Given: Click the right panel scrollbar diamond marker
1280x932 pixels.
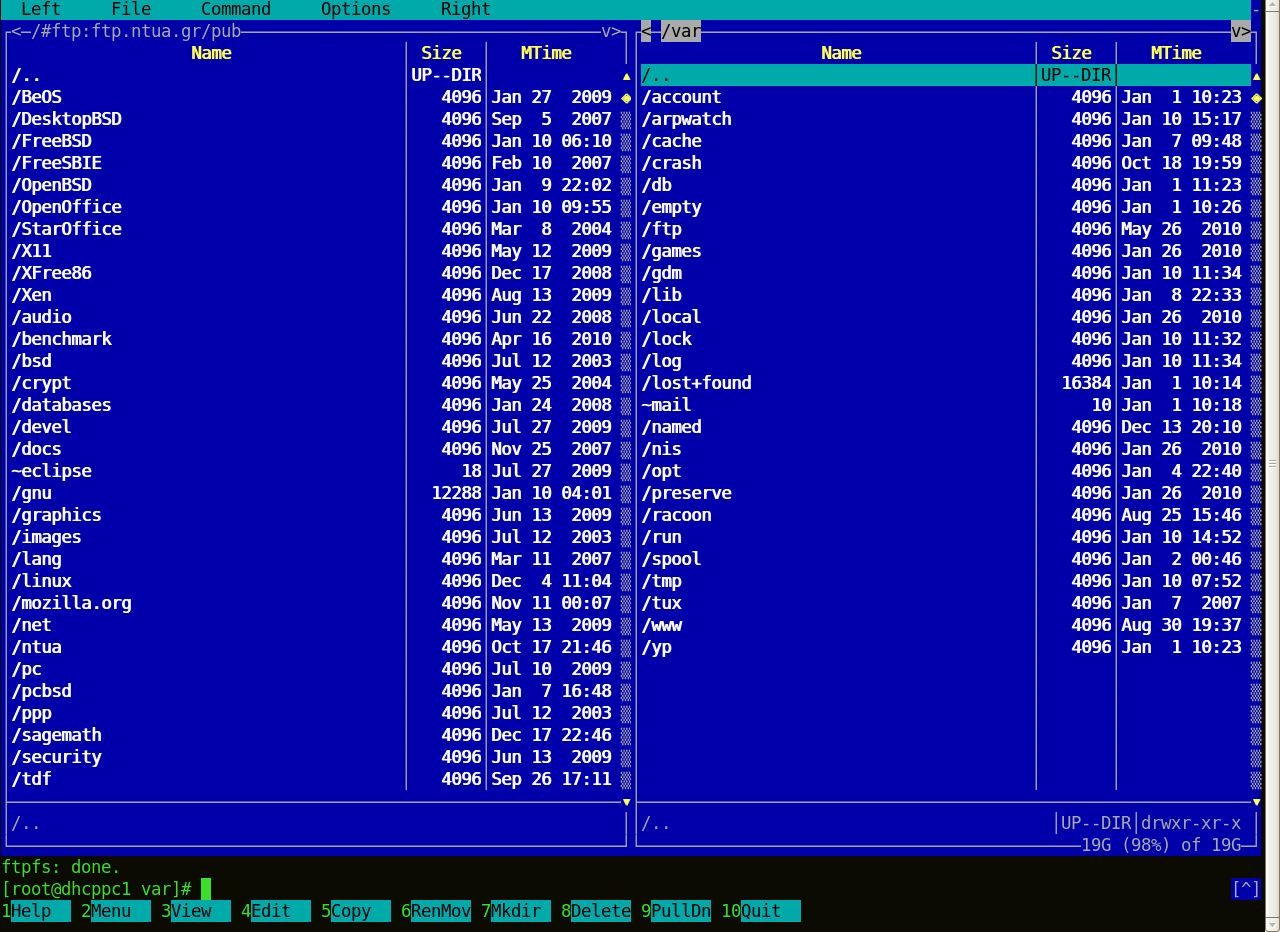Looking at the screenshot, I should [1256, 97].
